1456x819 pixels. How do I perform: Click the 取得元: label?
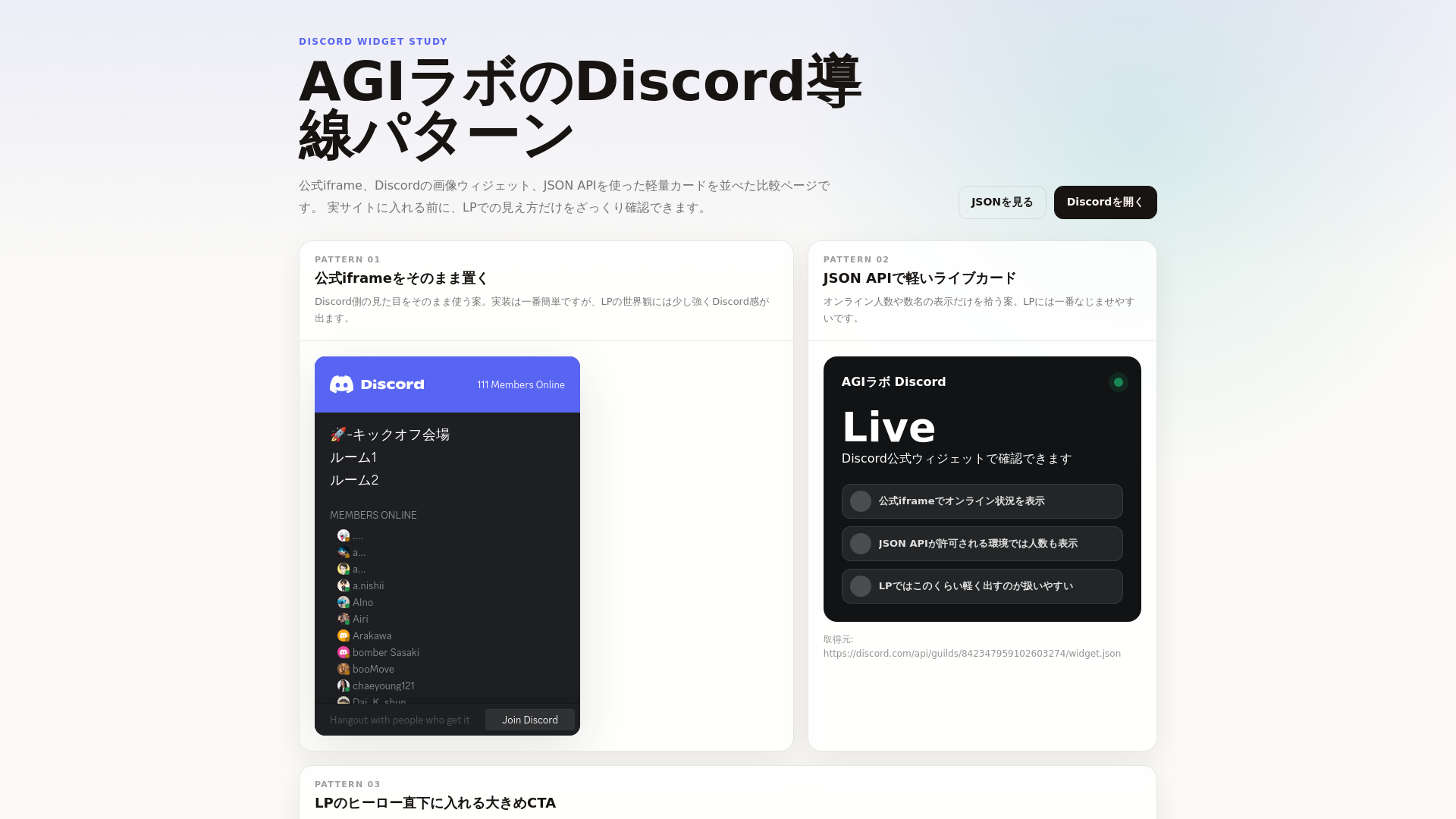839,639
